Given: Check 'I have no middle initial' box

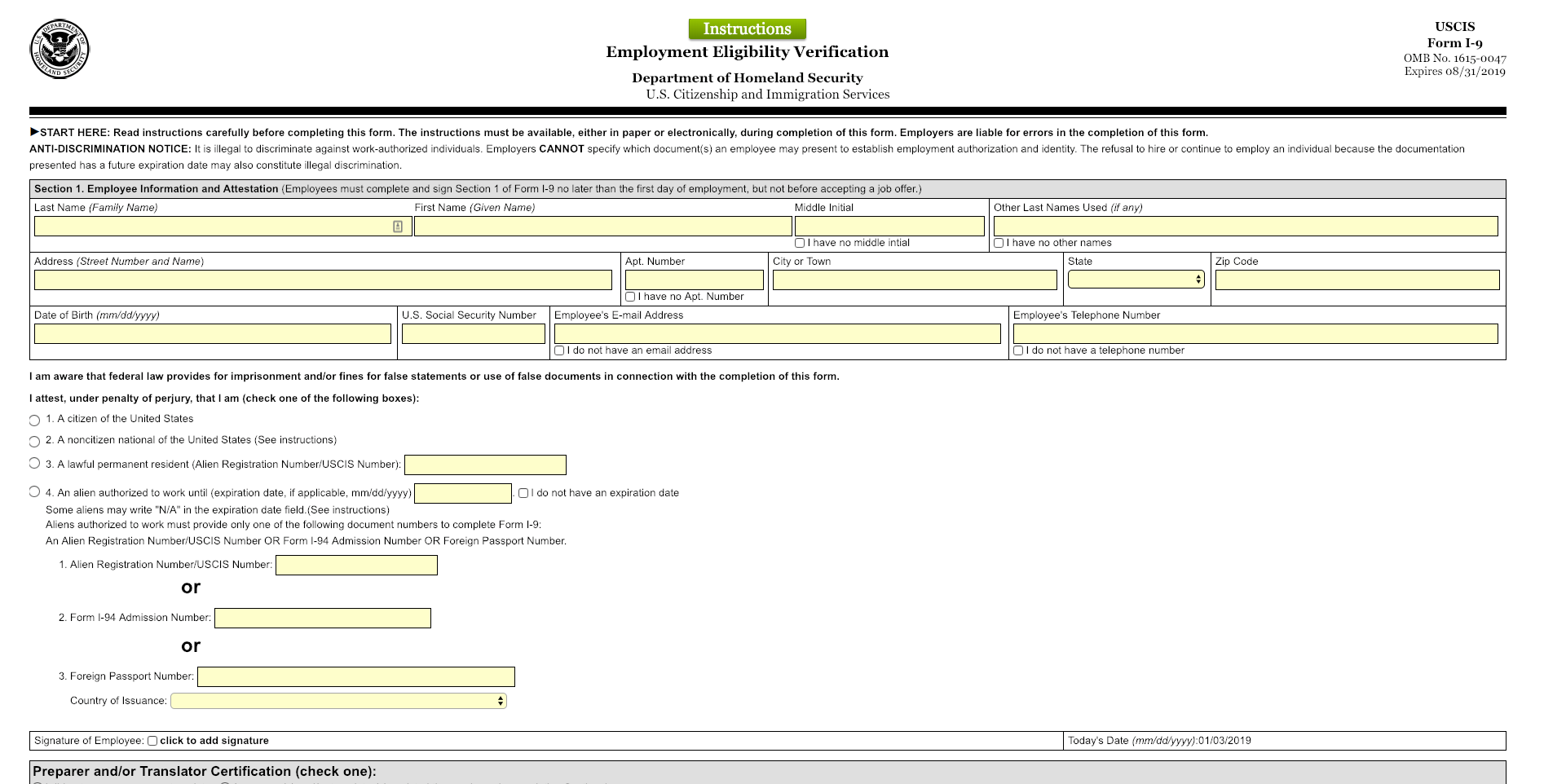Looking at the screenshot, I should (x=800, y=243).
